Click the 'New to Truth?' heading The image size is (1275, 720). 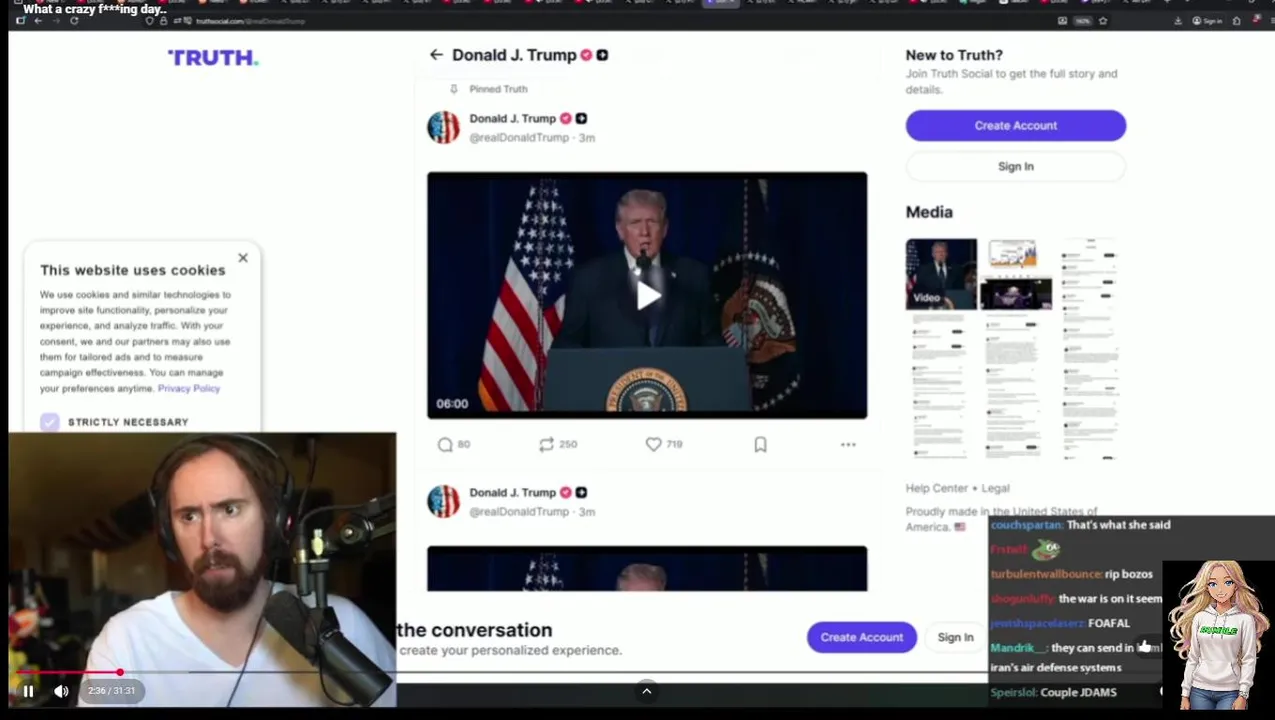coord(954,55)
